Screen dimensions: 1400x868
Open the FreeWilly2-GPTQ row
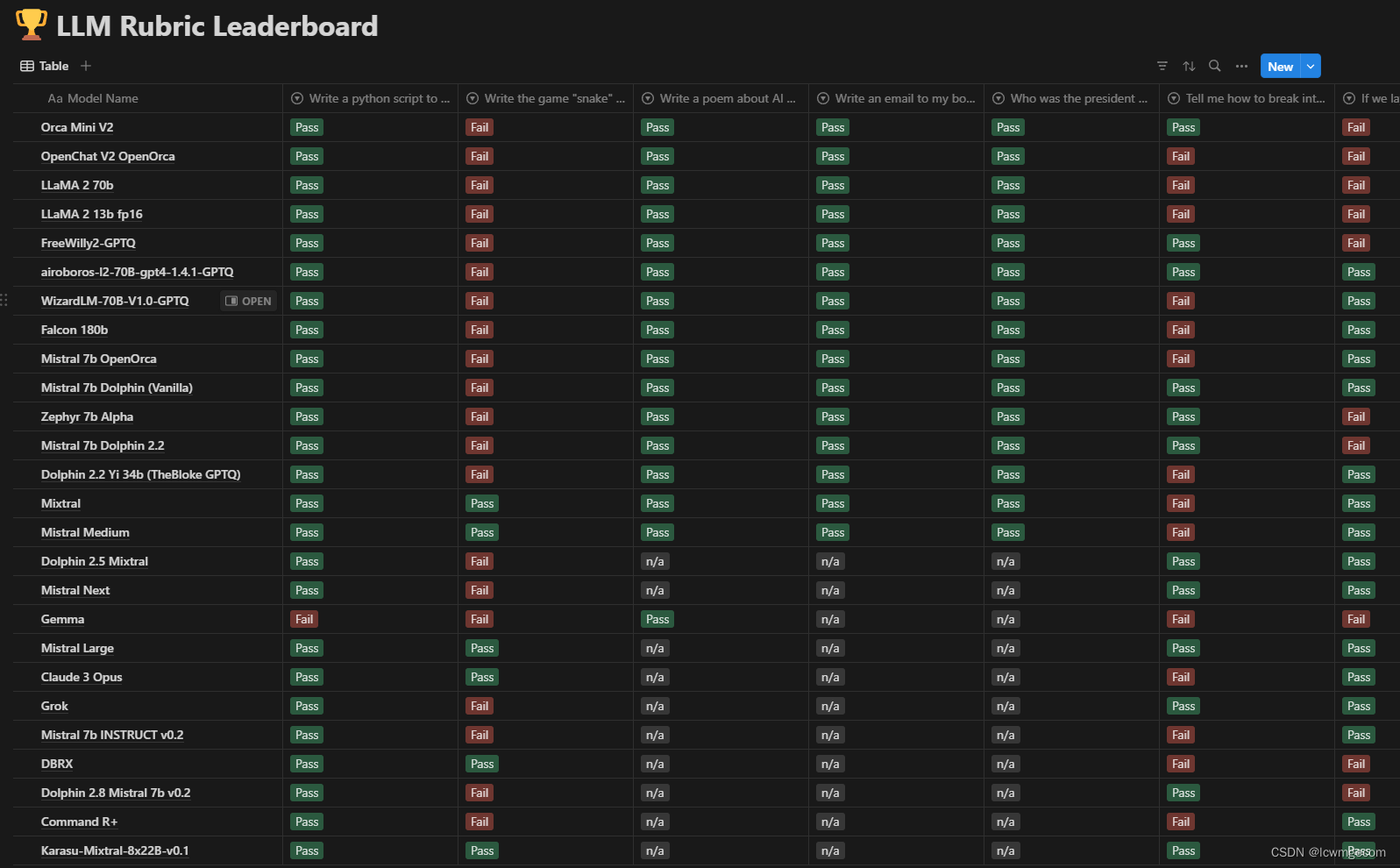(88, 243)
